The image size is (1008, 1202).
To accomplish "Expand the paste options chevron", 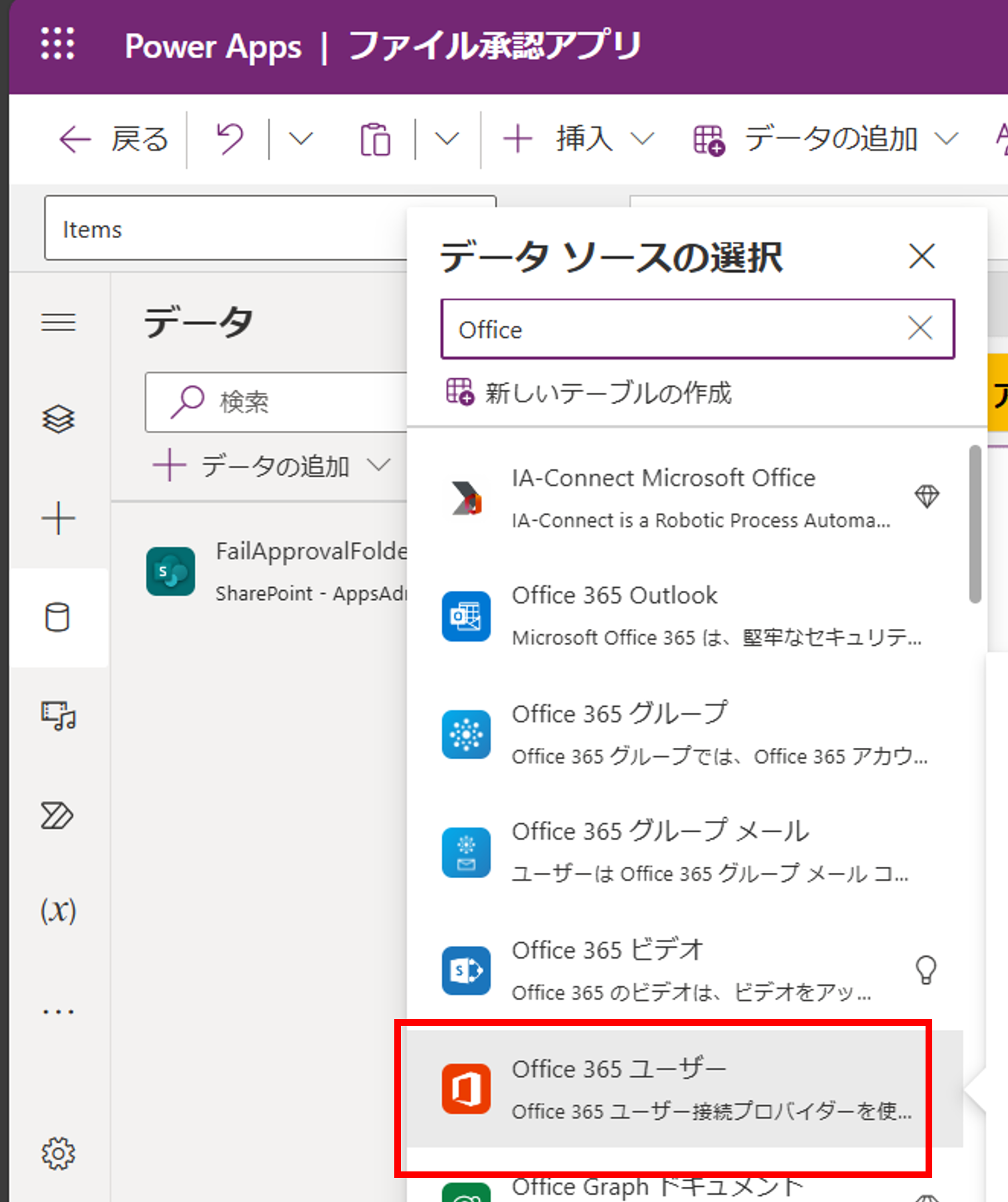I will point(447,139).
